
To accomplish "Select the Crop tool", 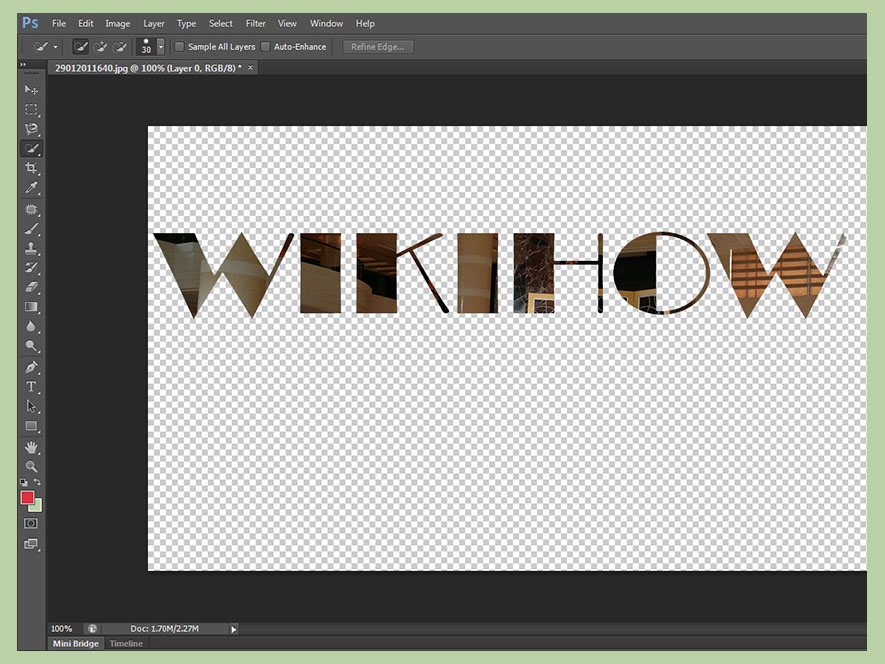I will (x=31, y=168).
